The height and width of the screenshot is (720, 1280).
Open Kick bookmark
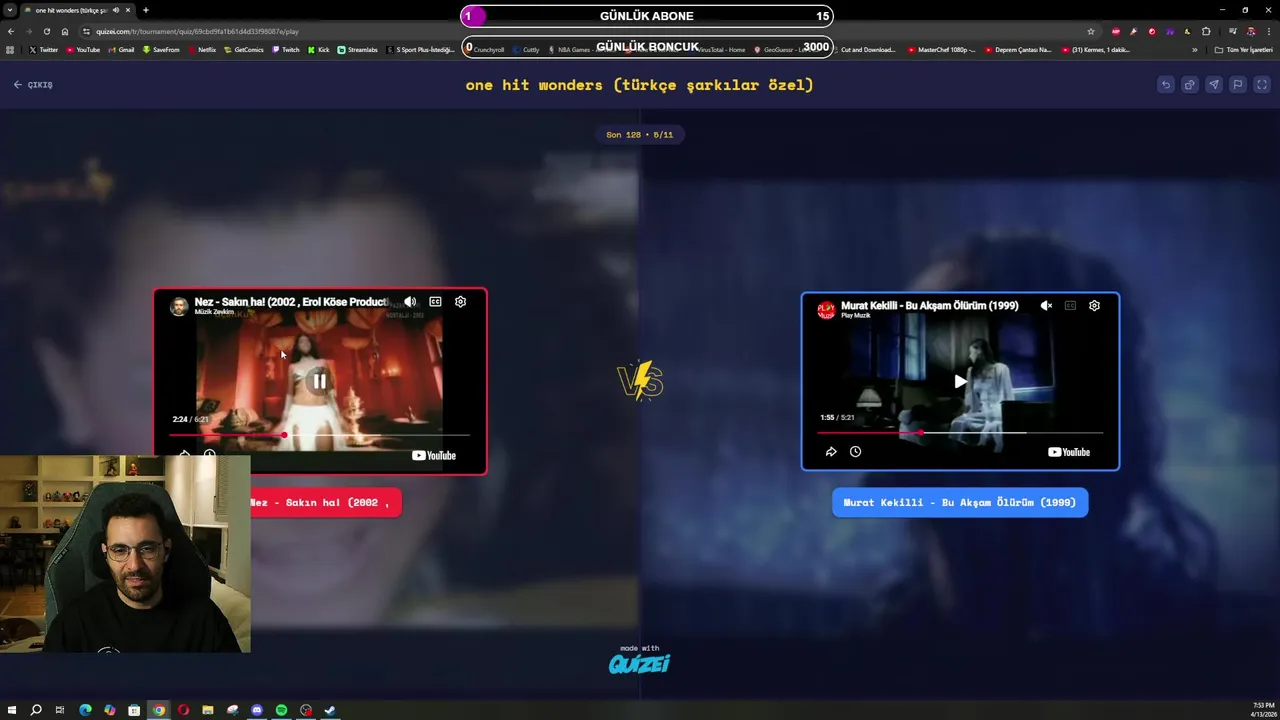(x=319, y=49)
